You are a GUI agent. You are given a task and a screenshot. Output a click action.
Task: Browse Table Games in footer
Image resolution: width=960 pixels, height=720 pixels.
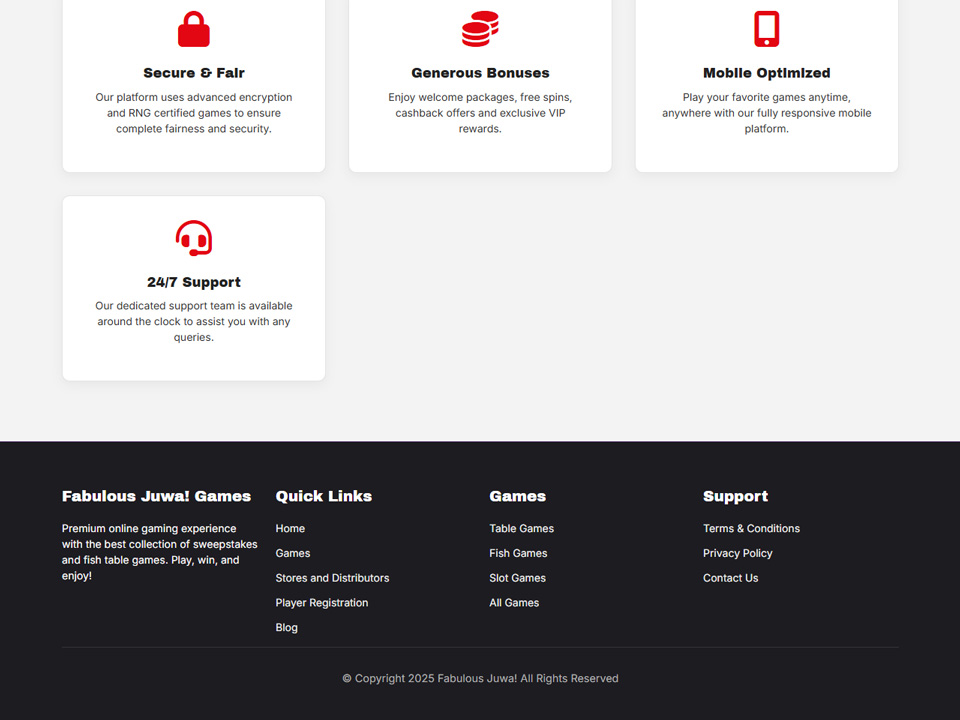click(x=521, y=528)
